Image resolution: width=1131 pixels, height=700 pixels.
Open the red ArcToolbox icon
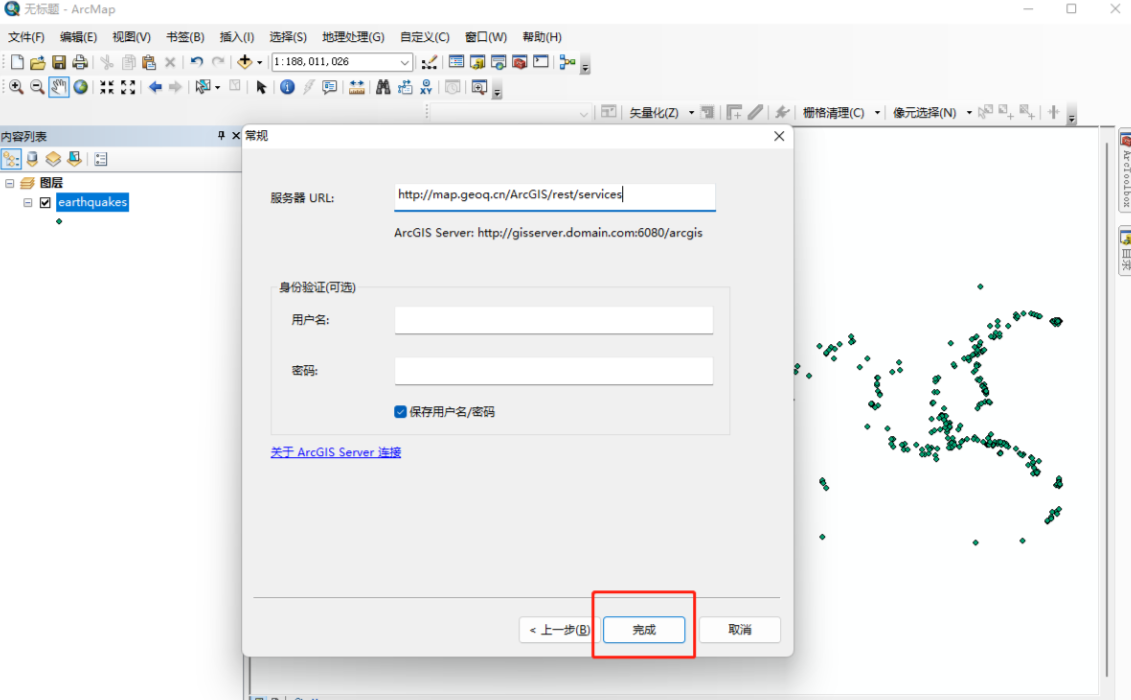coord(519,62)
